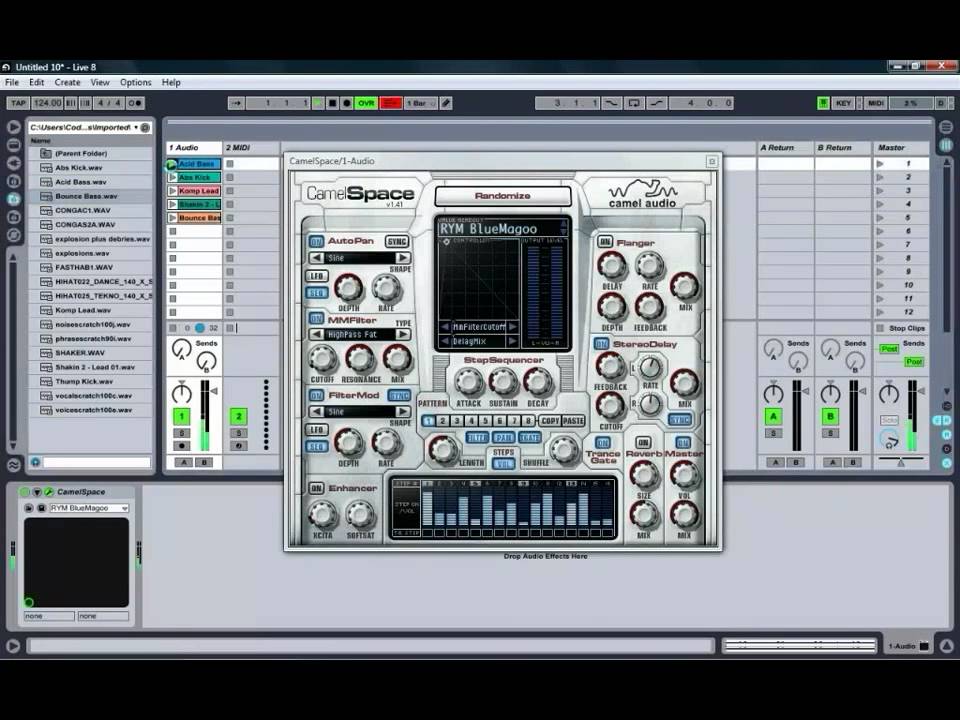Open the Options menu
The height and width of the screenshot is (720, 960).
point(135,82)
